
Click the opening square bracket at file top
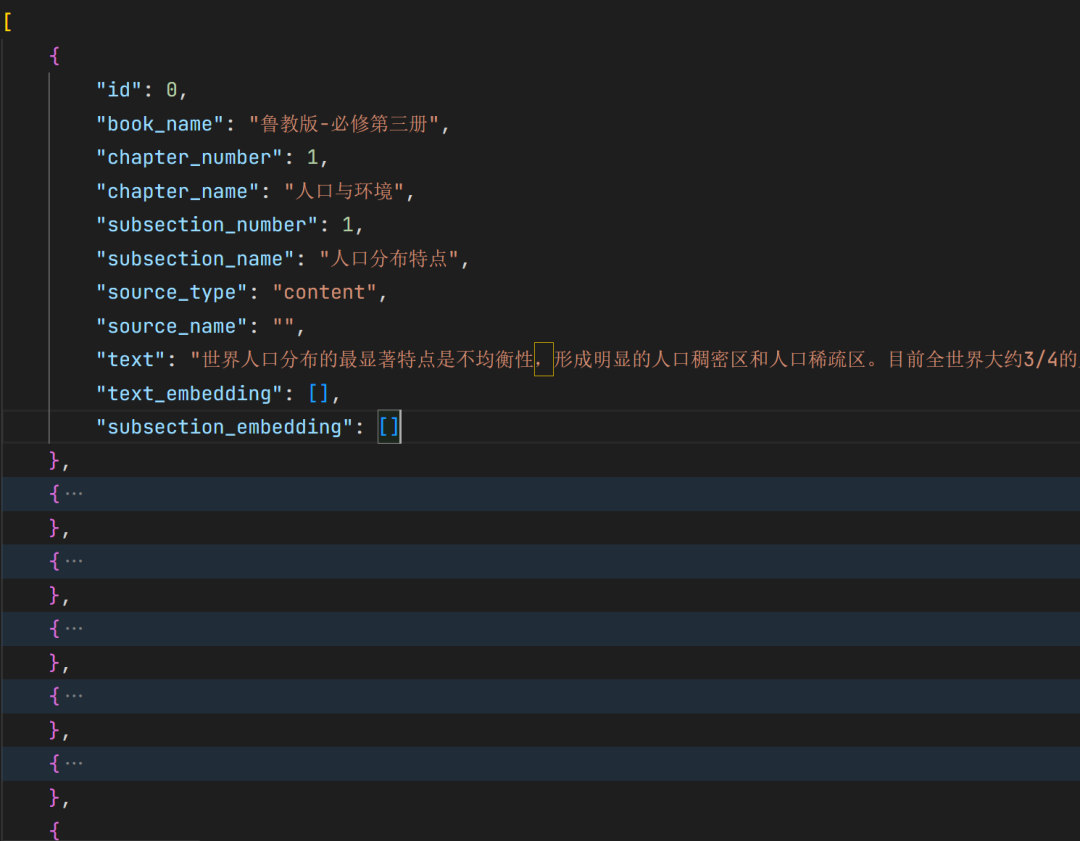8,22
